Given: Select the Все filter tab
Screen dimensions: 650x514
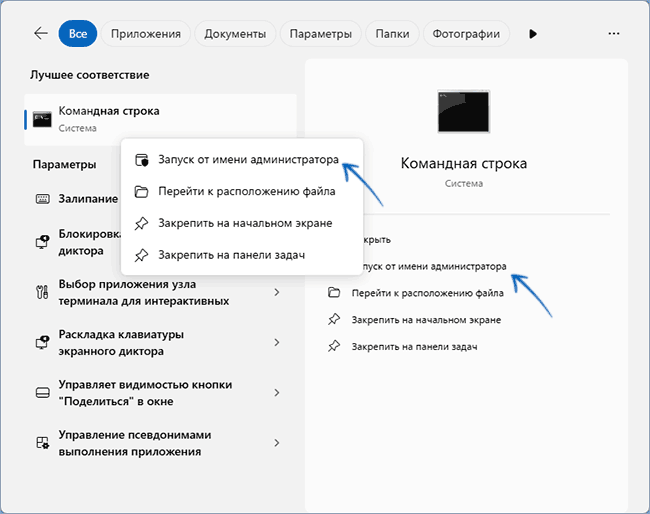Looking at the screenshot, I should point(78,34).
